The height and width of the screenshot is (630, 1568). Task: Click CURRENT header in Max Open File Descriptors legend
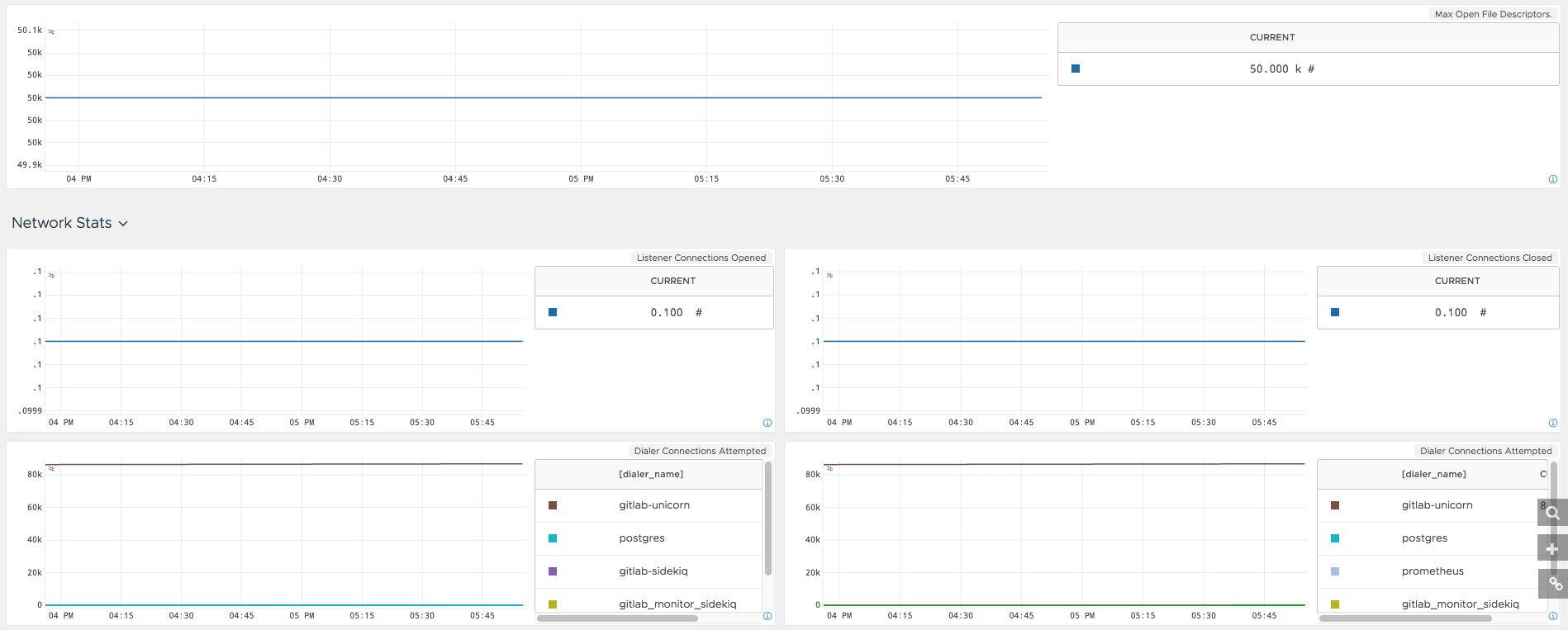1272,37
